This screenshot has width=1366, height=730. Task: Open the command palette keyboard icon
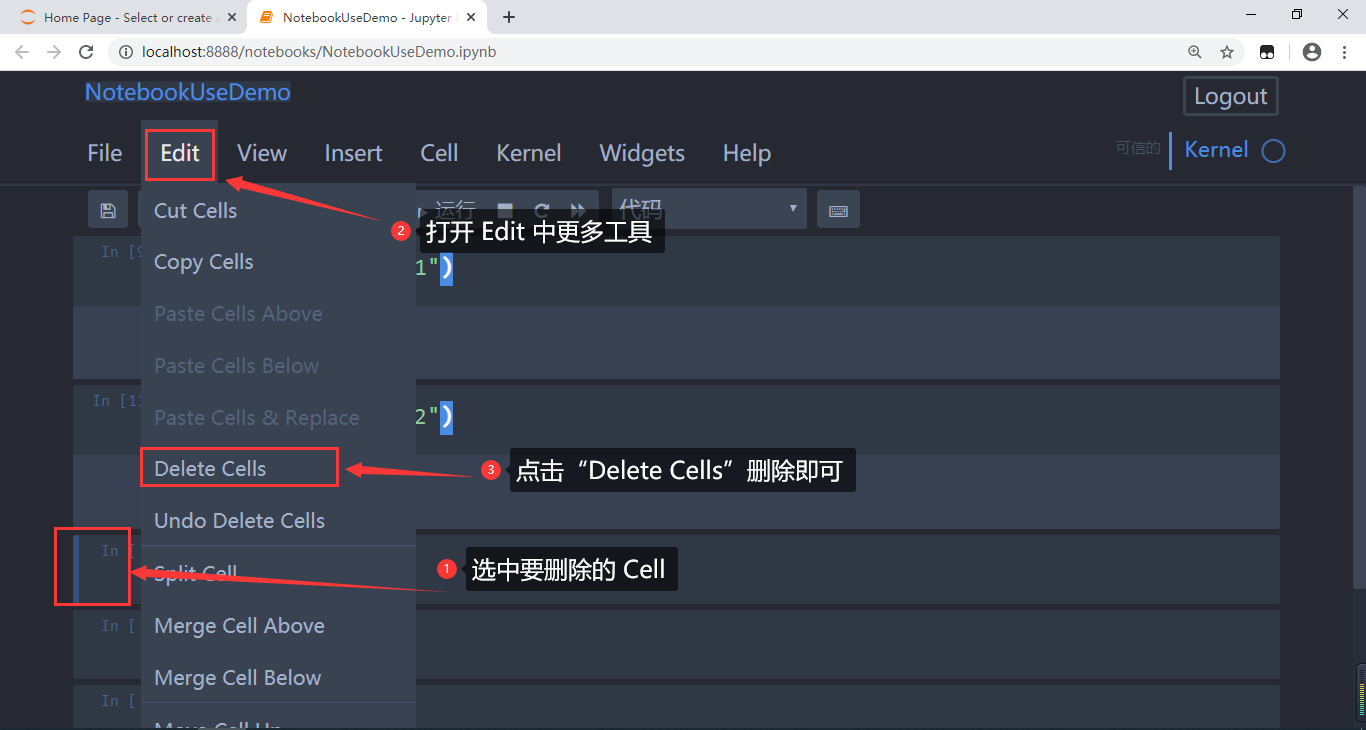[x=838, y=210]
